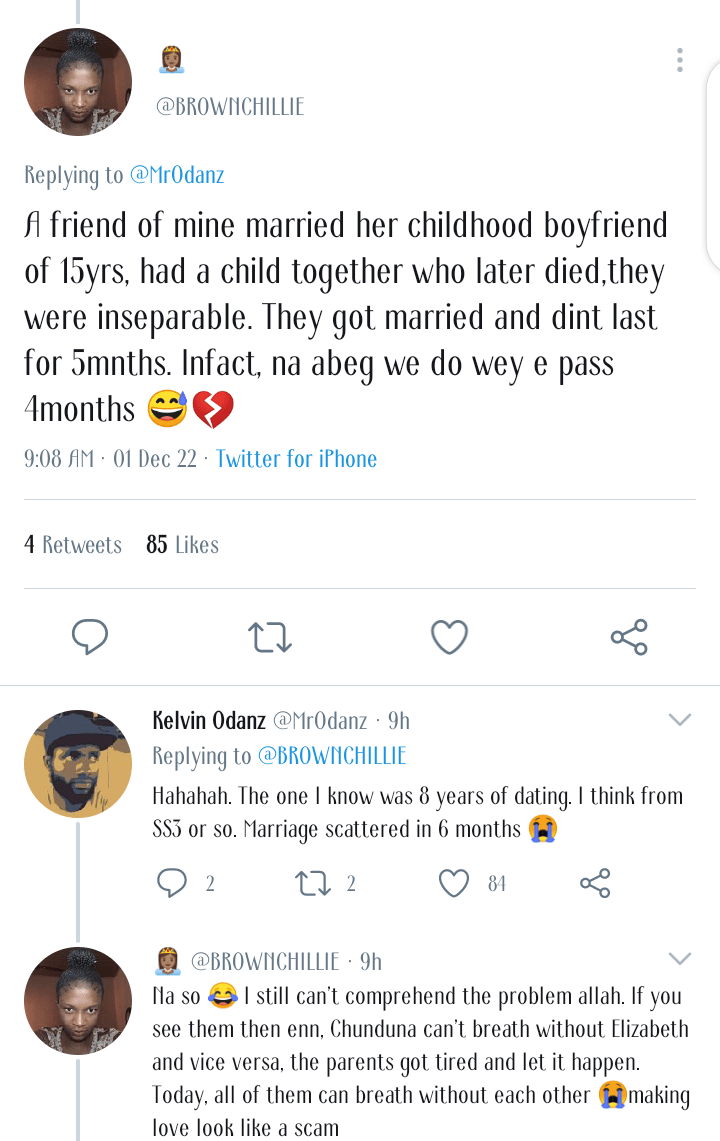The height and width of the screenshot is (1141, 720).
Task: Open the @MrOdanz mention in main tweet
Action: pyautogui.click(x=177, y=175)
